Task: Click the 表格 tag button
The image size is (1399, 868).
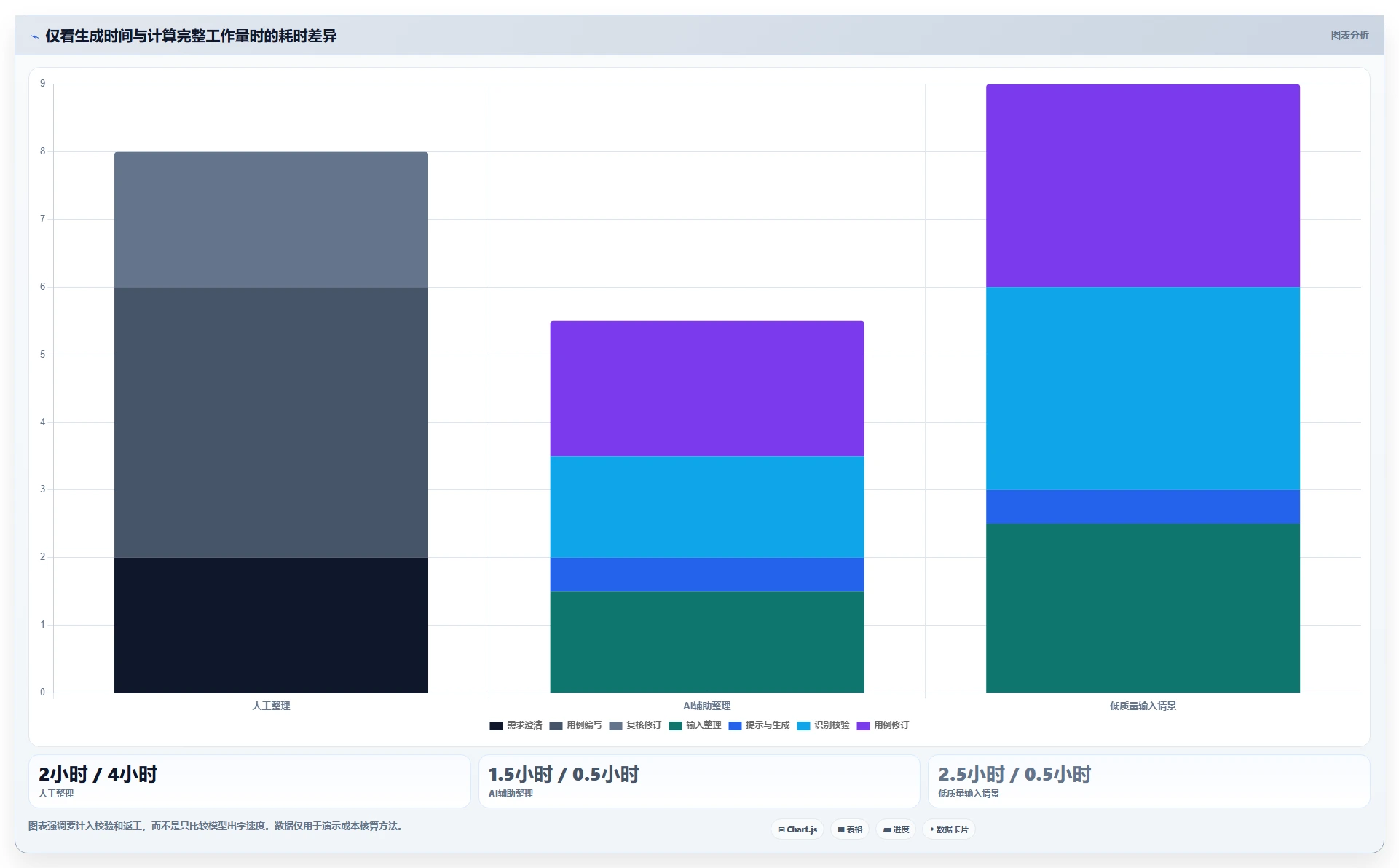Action: pyautogui.click(x=850, y=829)
